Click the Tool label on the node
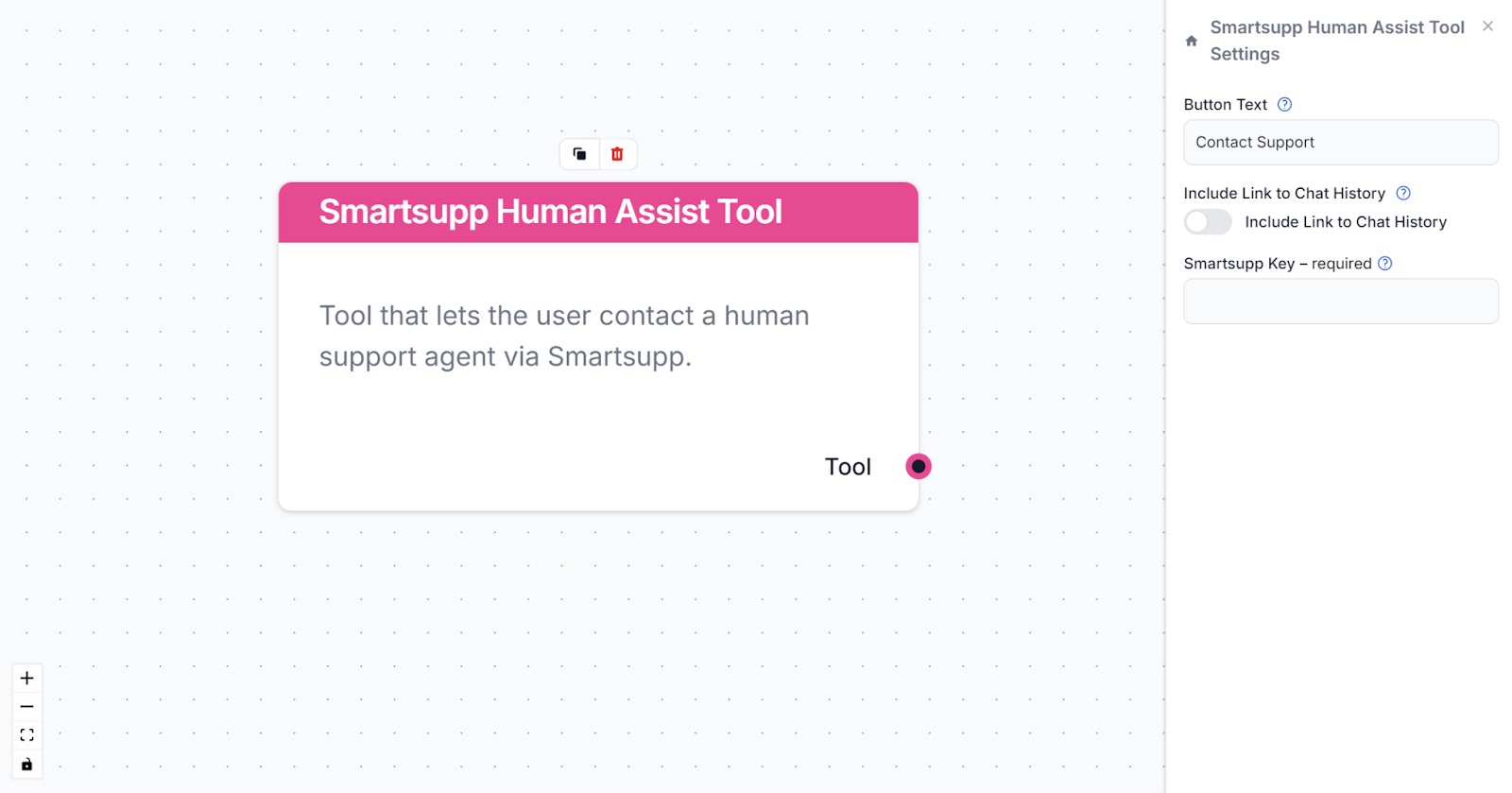Viewport: 1512px width, 793px height. [847, 466]
